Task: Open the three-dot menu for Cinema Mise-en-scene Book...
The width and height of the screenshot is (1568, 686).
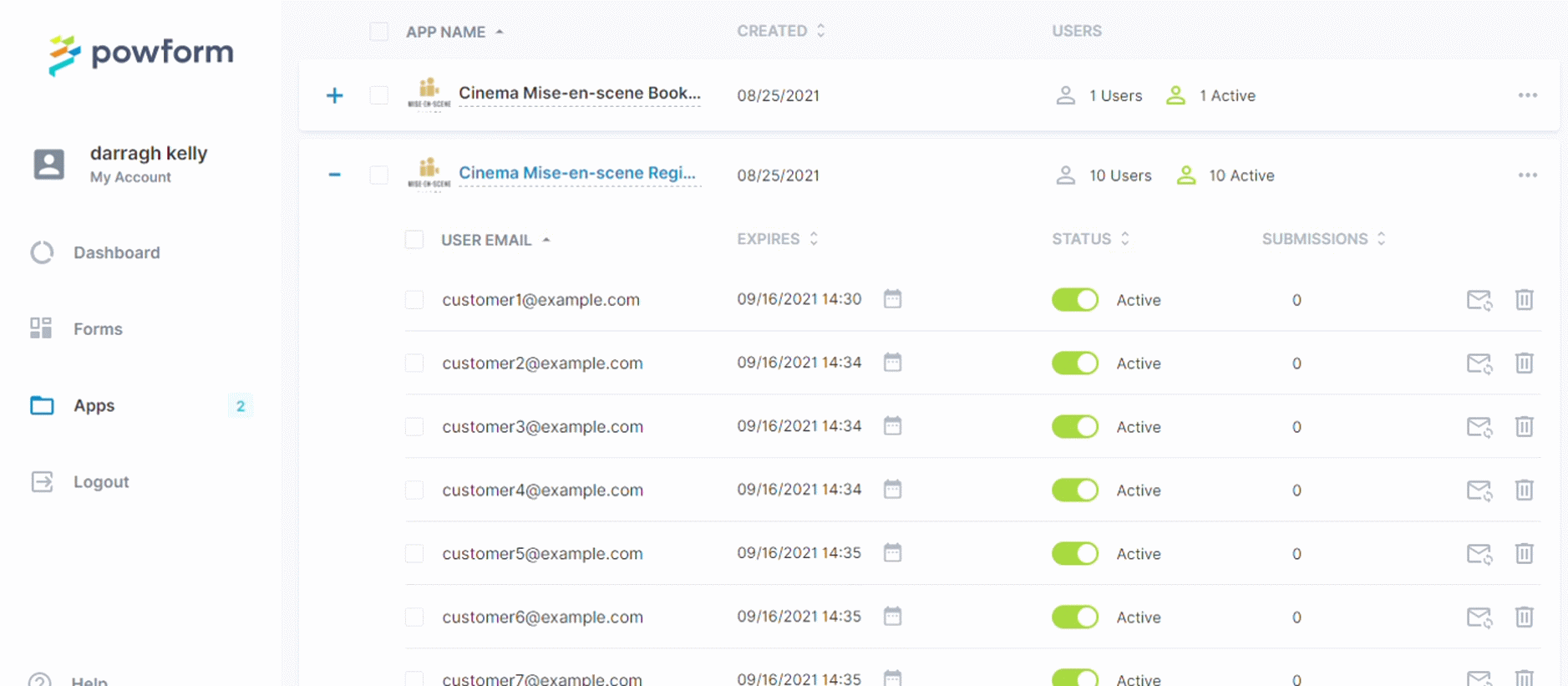Action: pos(1528,95)
